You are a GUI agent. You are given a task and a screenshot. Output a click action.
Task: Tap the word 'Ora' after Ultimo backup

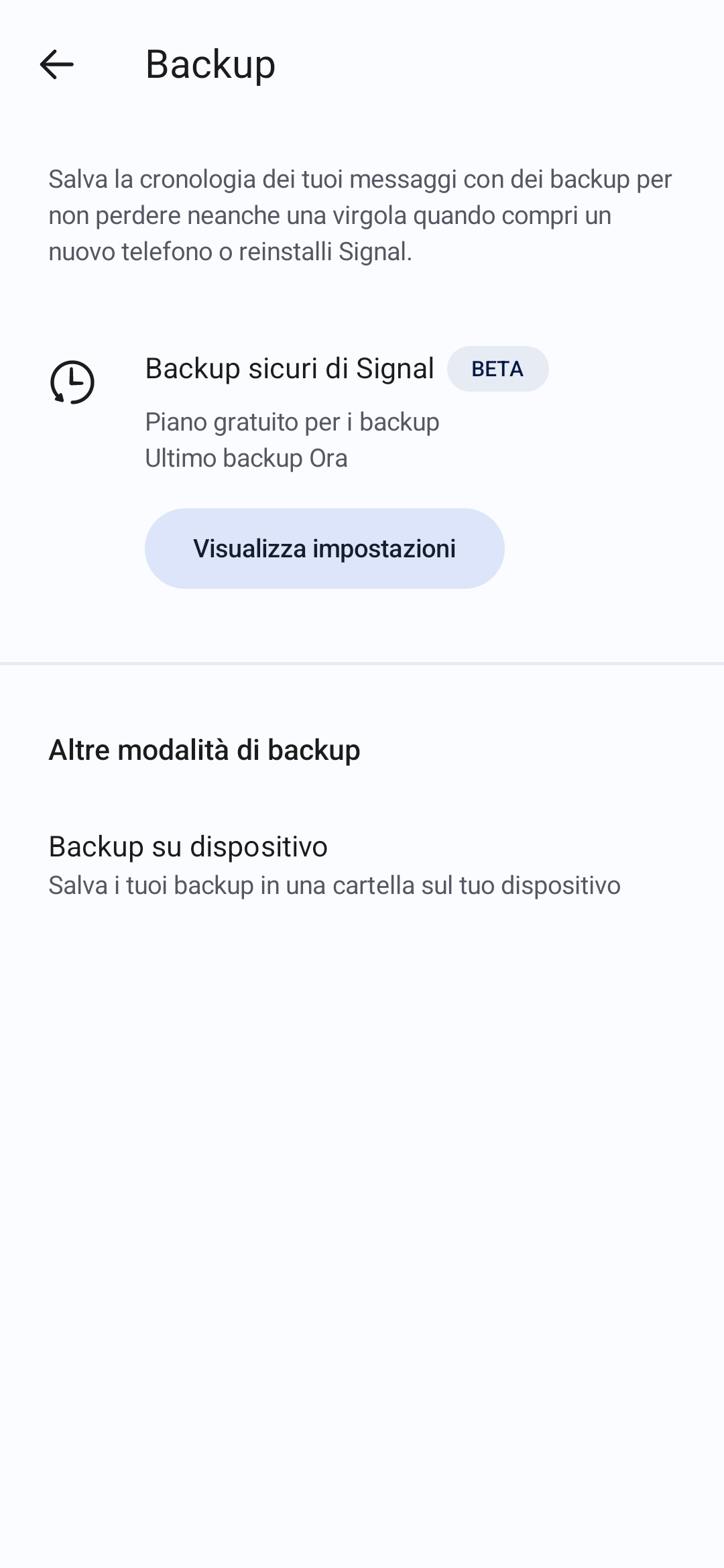(328, 458)
